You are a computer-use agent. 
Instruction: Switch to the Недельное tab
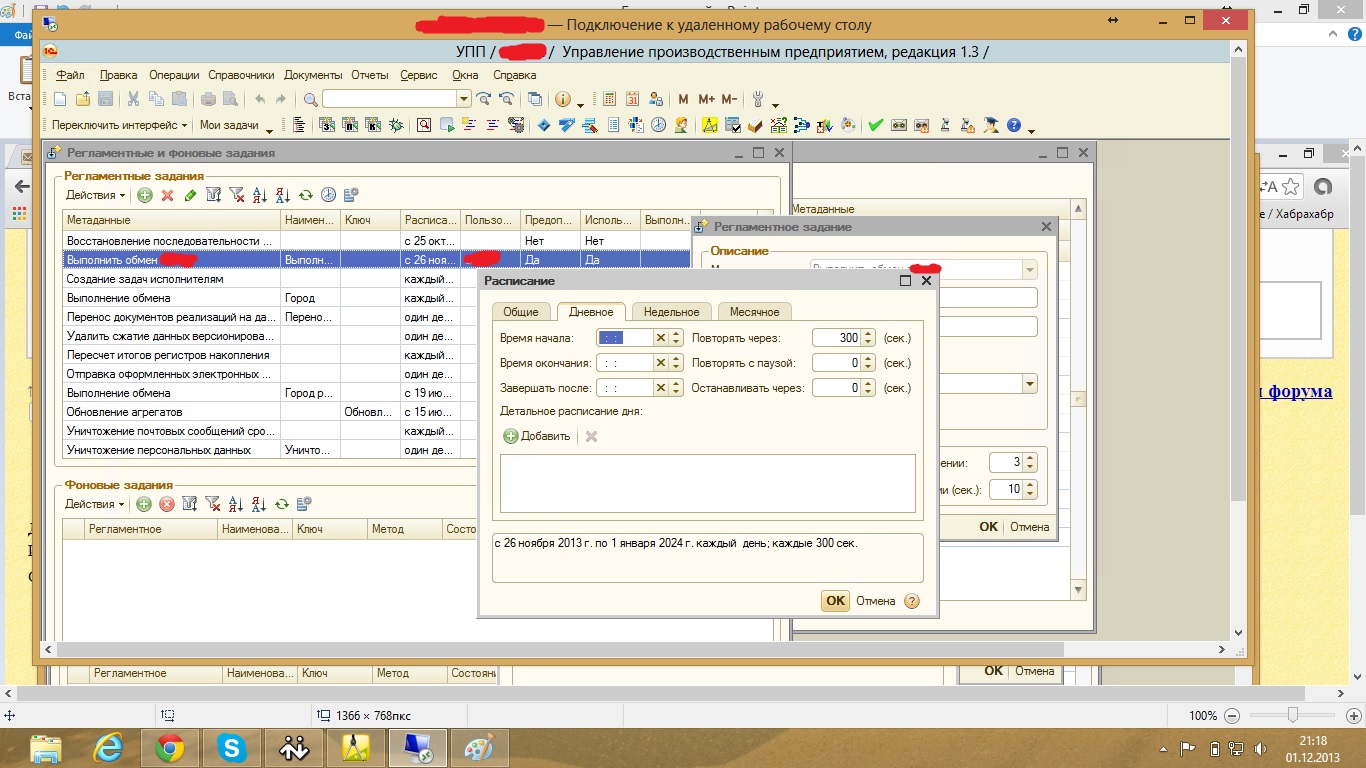(671, 312)
